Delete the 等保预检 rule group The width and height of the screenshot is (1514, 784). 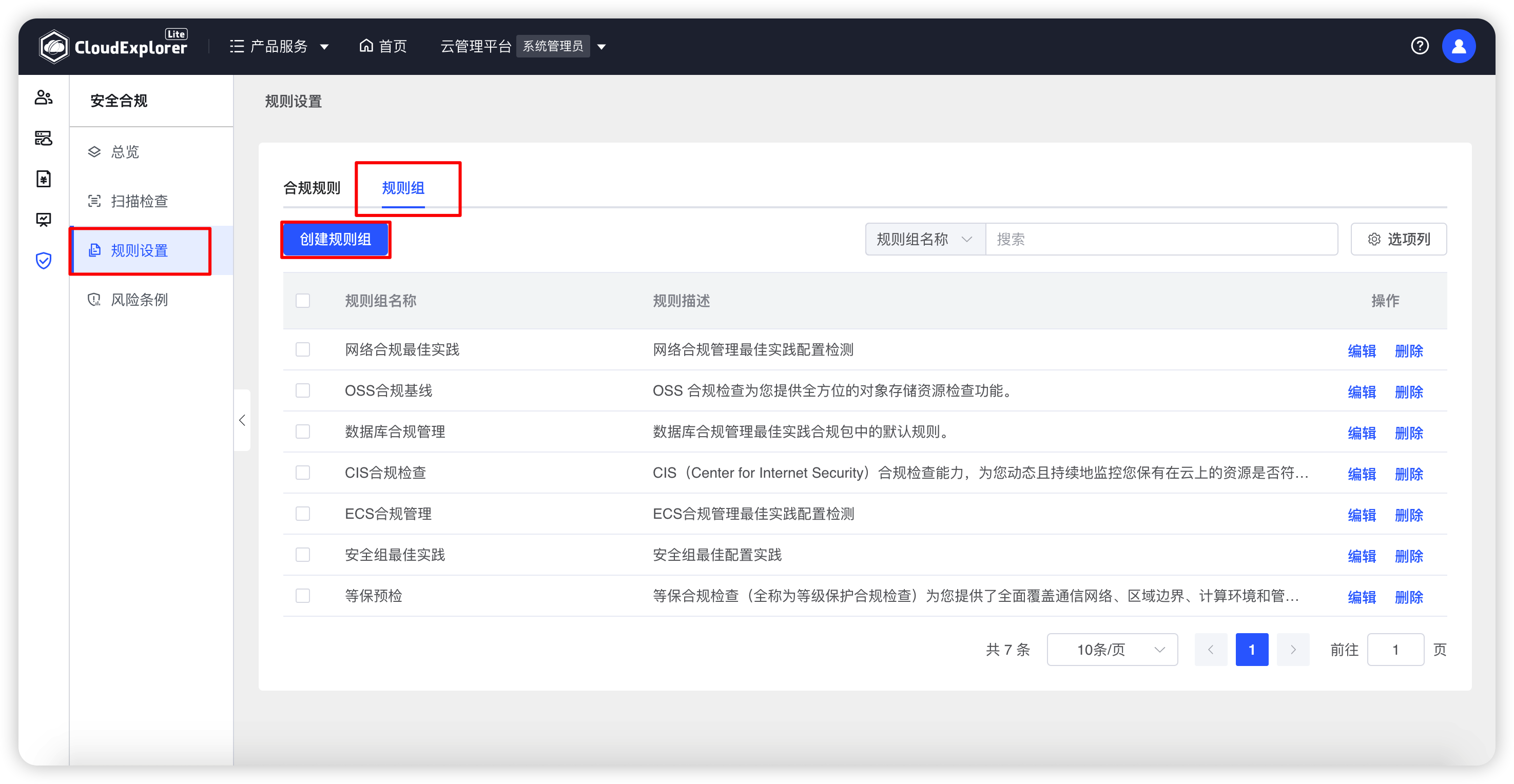pyautogui.click(x=1409, y=597)
